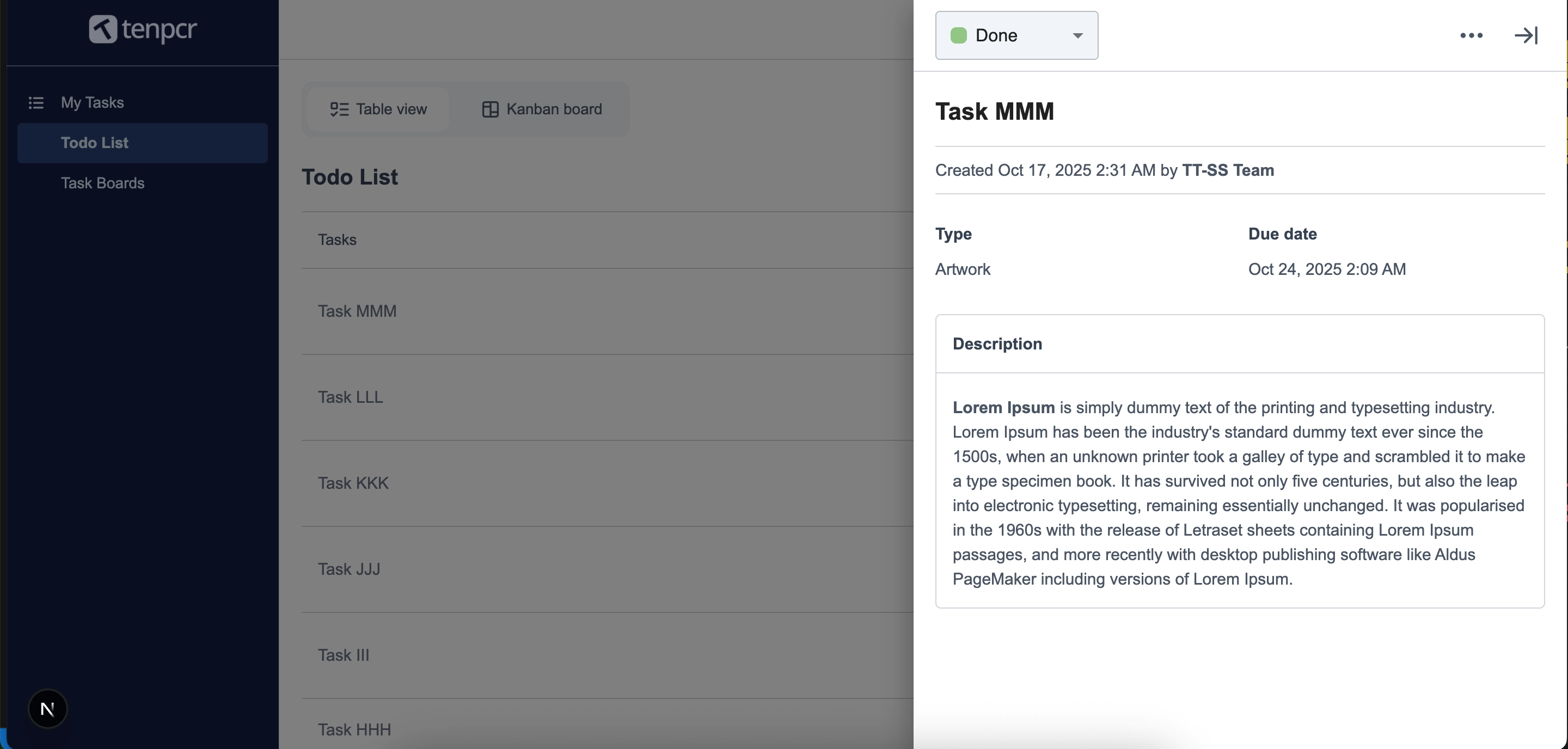The width and height of the screenshot is (1568, 749).
Task: Expand My Tasks sidebar section
Action: 92,102
